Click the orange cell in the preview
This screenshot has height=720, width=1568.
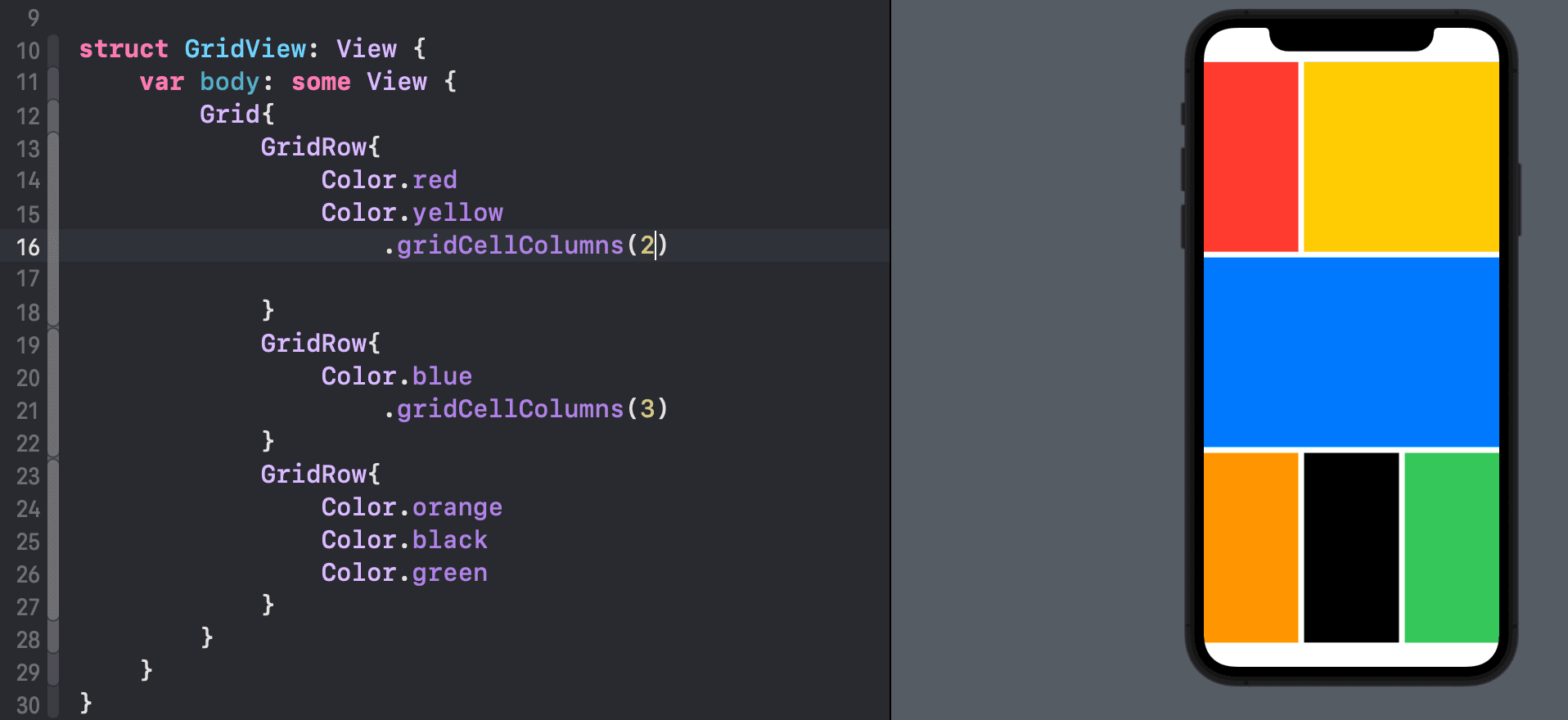(x=1250, y=547)
